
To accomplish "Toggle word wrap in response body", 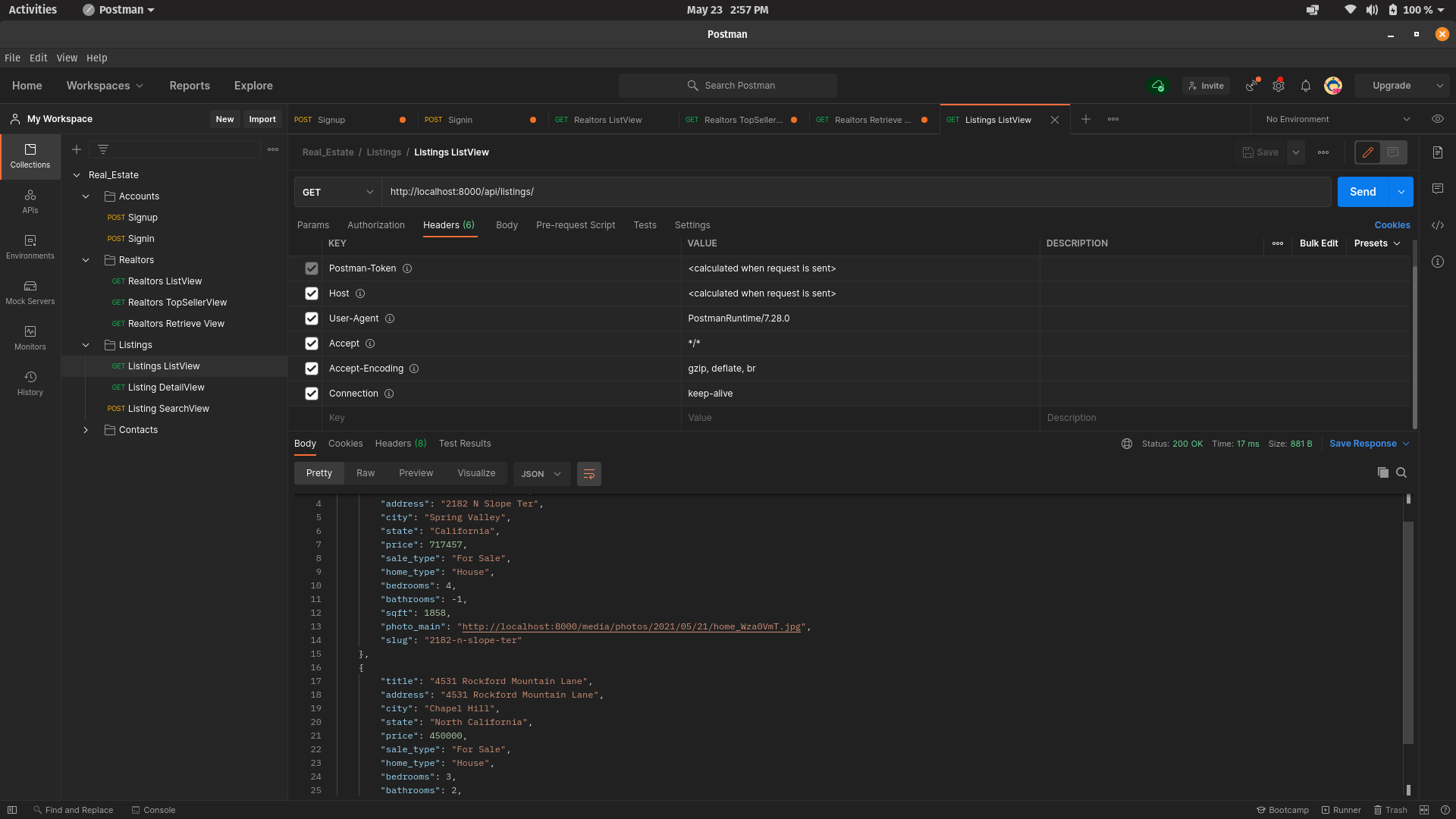I will pyautogui.click(x=589, y=474).
